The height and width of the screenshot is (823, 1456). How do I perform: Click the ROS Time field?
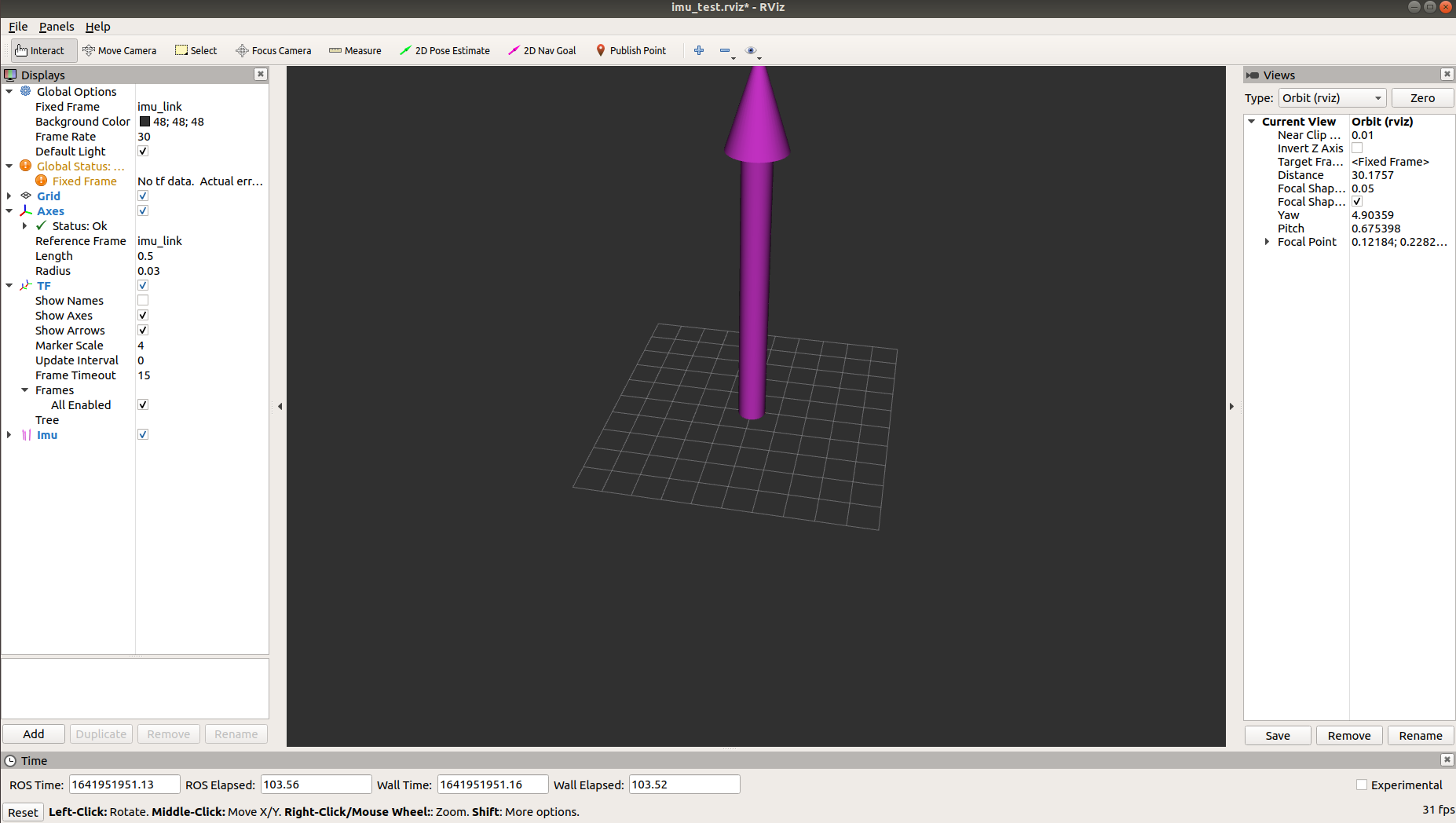tap(124, 785)
